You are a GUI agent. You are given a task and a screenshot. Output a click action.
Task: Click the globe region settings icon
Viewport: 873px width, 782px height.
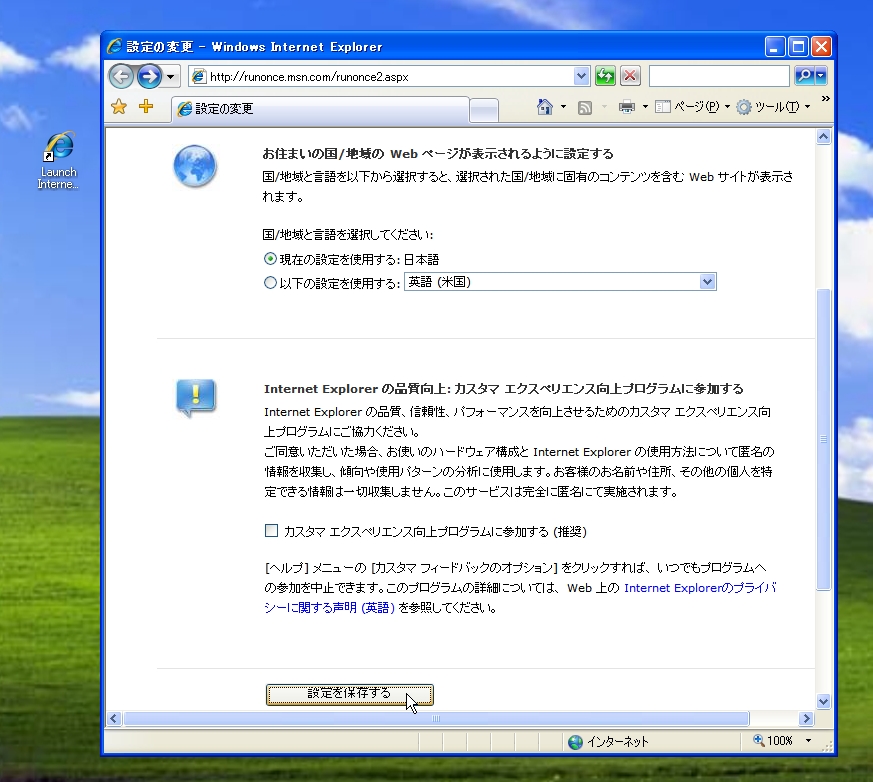point(194,166)
